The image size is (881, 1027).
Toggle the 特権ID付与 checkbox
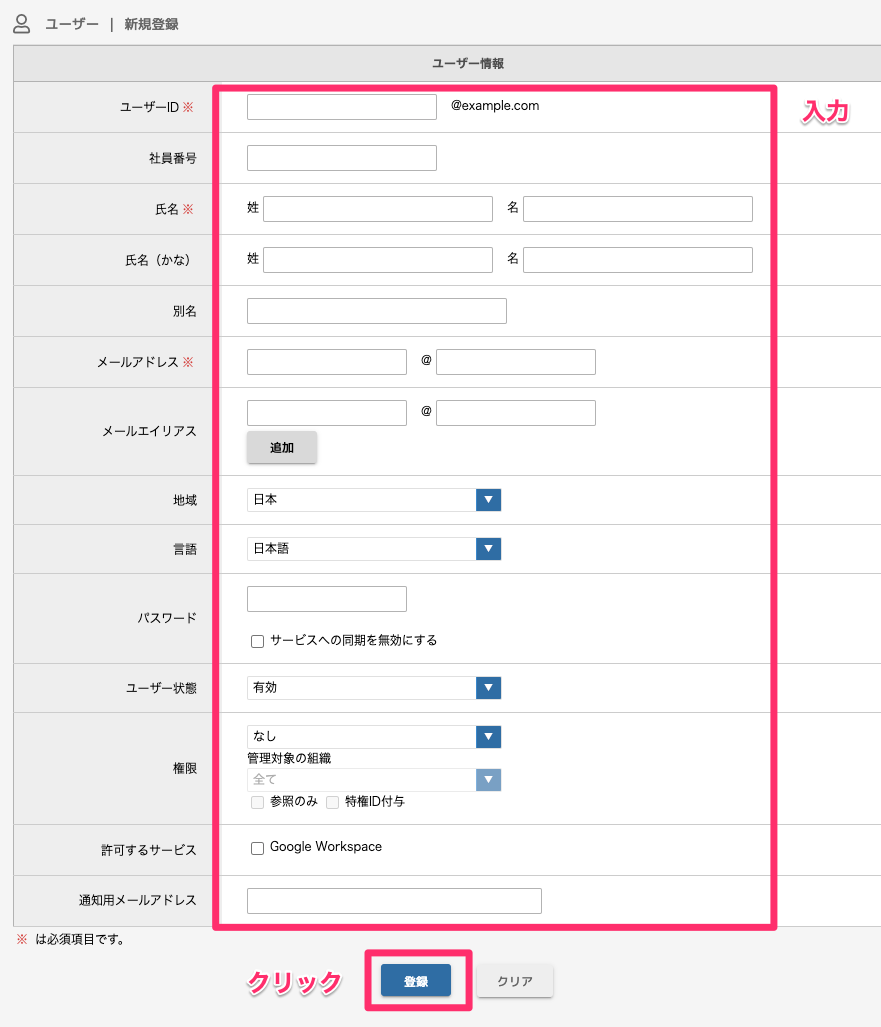coord(333,802)
